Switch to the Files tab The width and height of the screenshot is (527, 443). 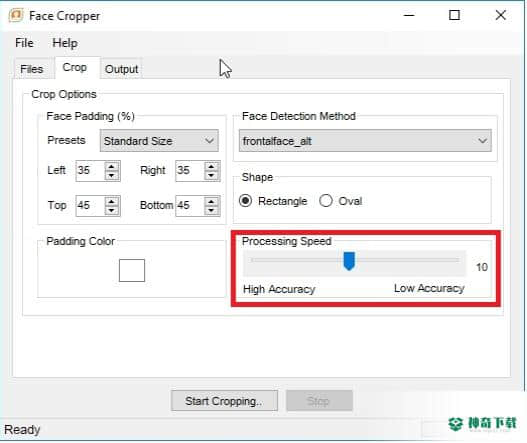(x=32, y=69)
